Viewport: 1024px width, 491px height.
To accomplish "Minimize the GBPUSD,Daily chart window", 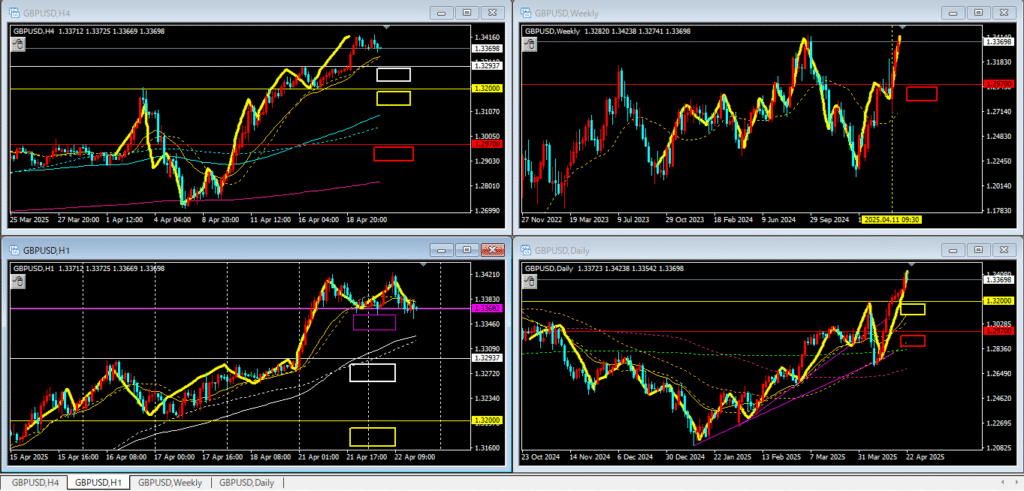I will pyautogui.click(x=953, y=249).
